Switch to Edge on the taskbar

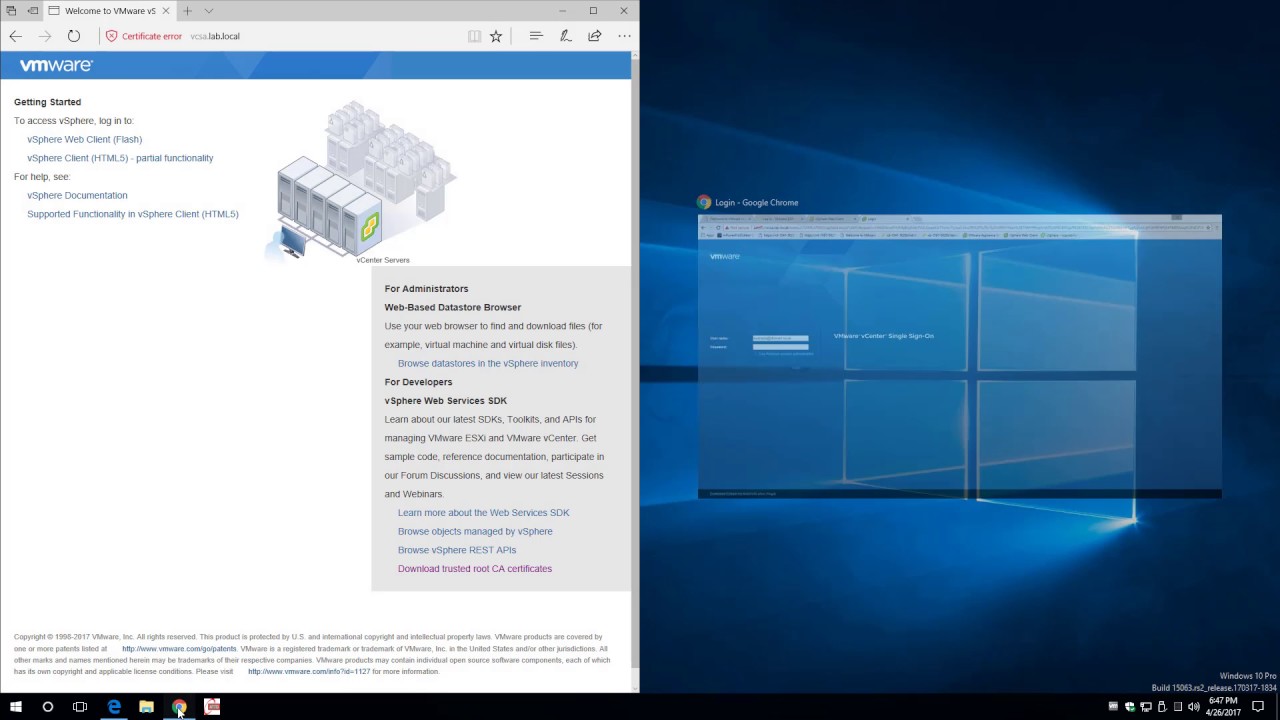114,707
